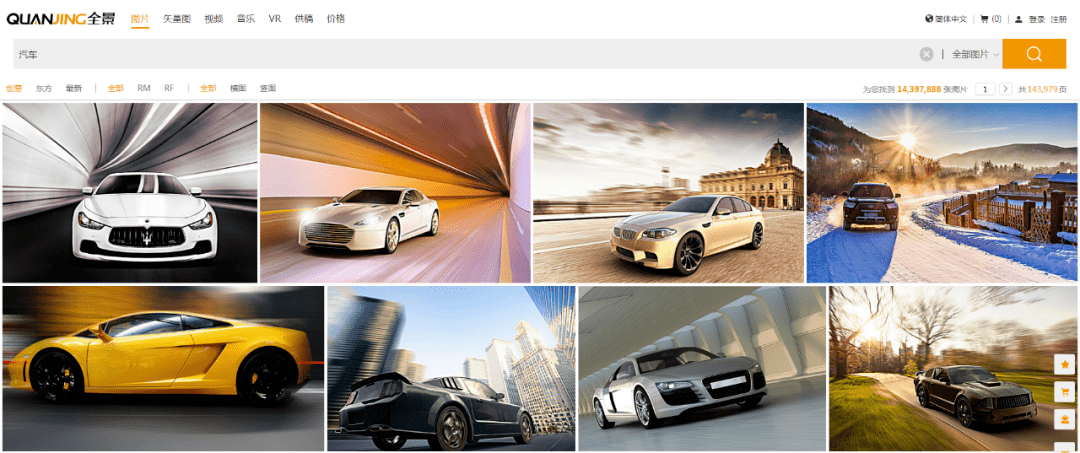Clear the search box with the X icon
Viewport: 1080px width, 453px height.
click(926, 54)
